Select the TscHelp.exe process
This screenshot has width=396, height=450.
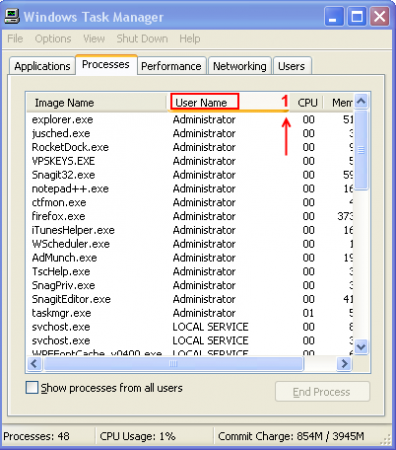[190, 272]
